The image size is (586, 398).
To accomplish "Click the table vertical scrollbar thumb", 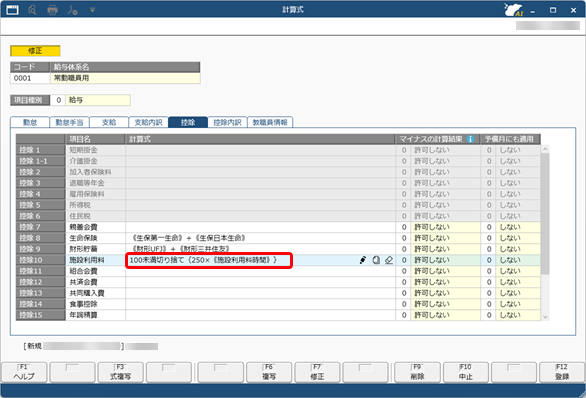I will (x=545, y=214).
